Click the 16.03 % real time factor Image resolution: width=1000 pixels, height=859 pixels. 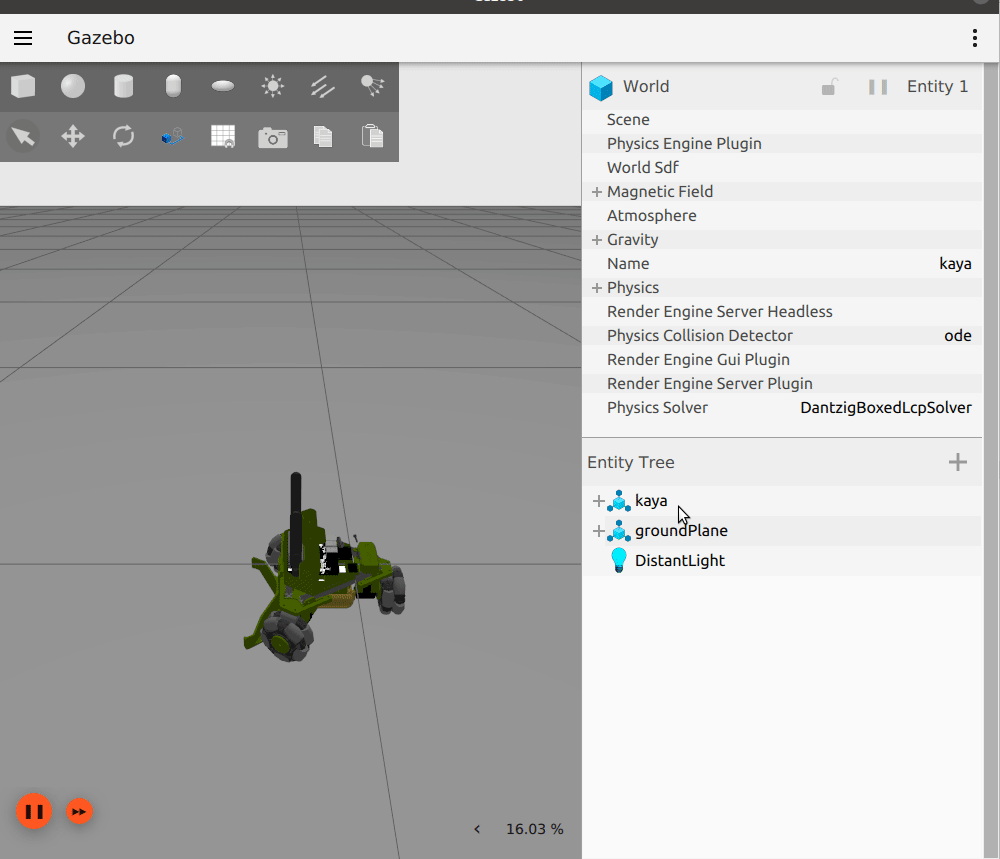(534, 829)
